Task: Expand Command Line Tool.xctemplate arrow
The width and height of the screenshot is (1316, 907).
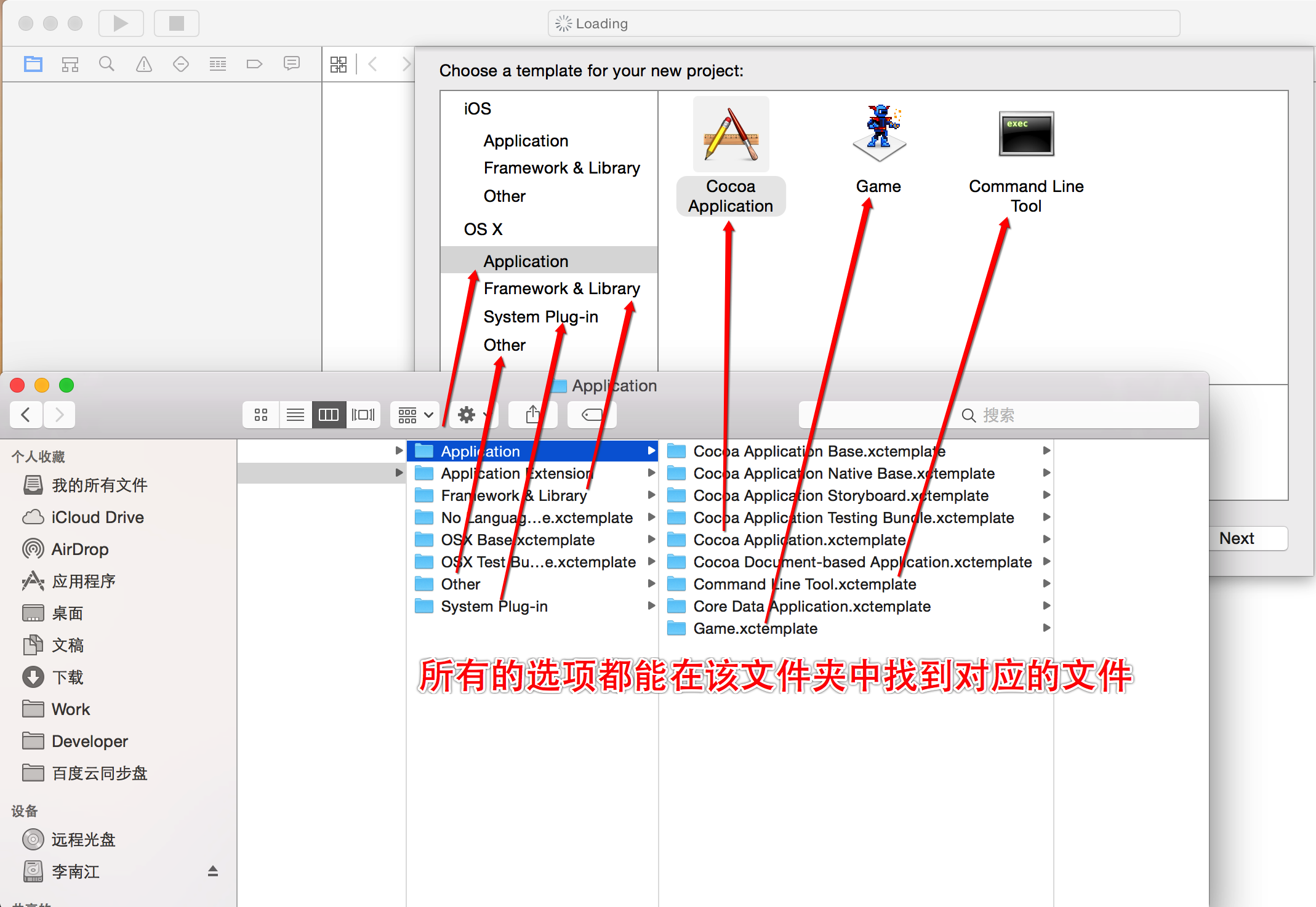Action: 1046,583
